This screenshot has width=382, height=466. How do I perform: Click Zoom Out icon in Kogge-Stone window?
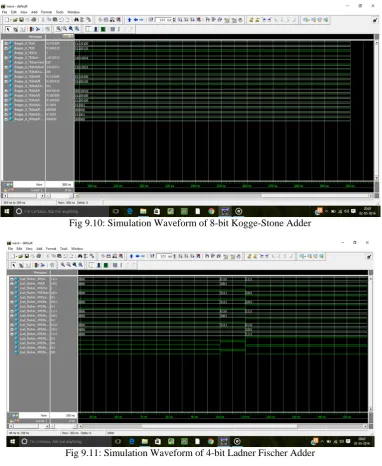[65, 29]
